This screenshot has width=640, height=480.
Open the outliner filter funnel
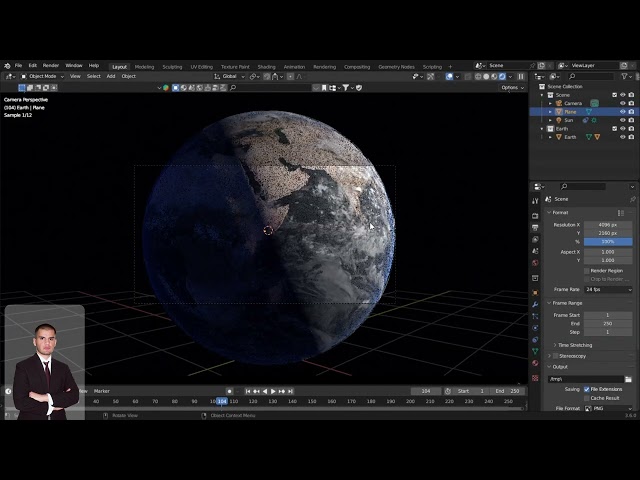[x=624, y=76]
